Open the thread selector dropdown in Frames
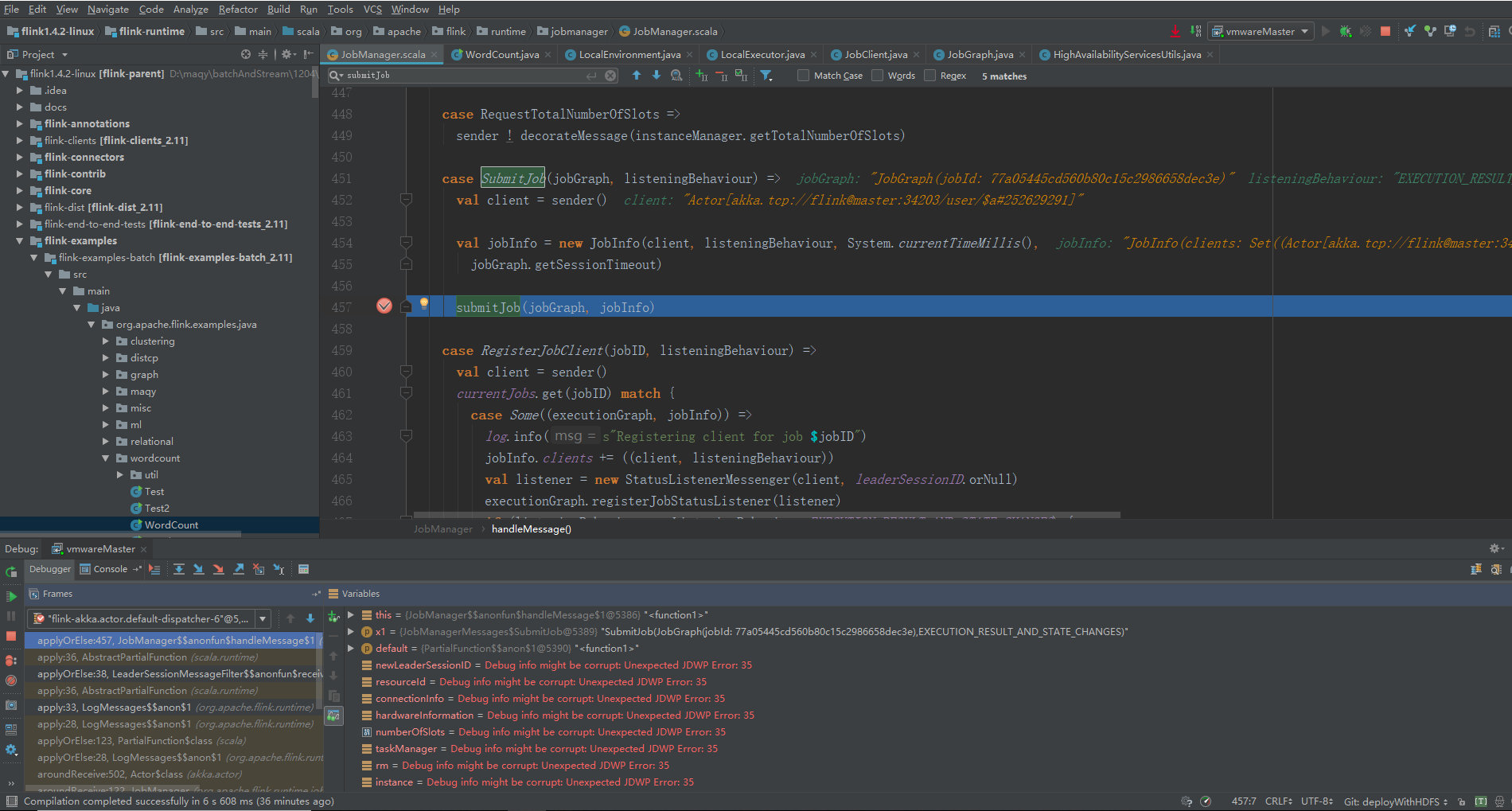1512x811 pixels. (x=263, y=618)
